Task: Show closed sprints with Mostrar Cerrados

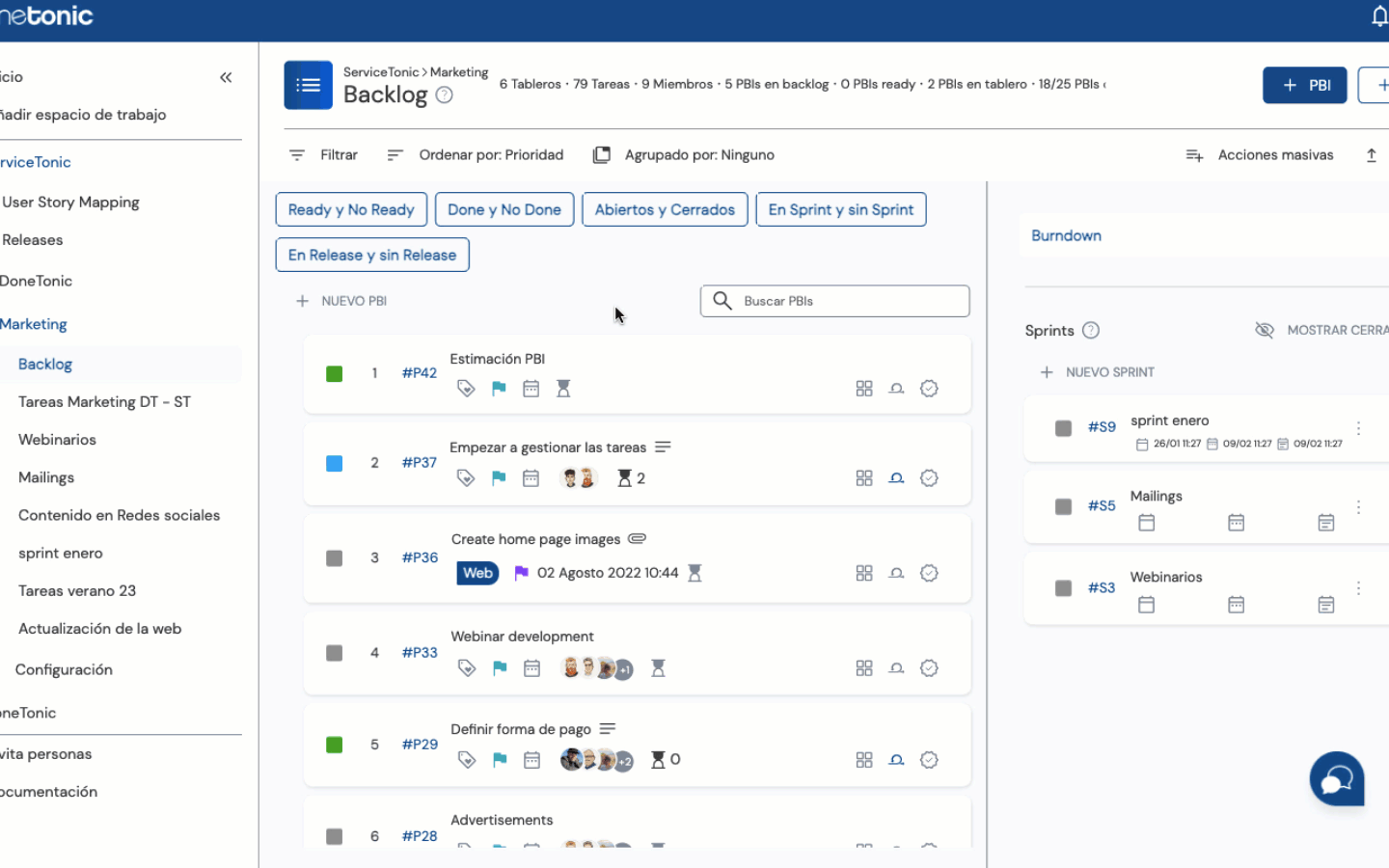Action: click(x=1321, y=330)
